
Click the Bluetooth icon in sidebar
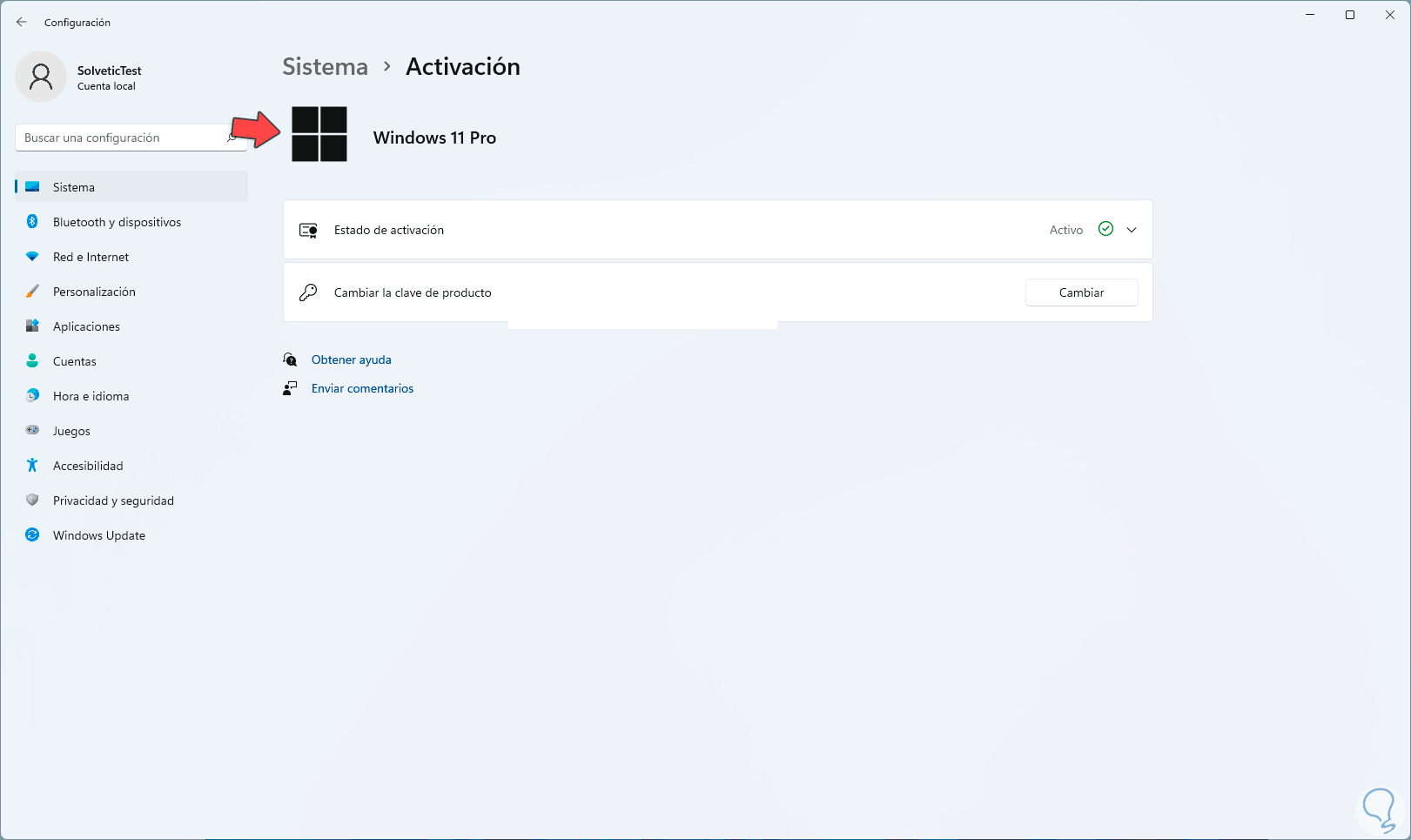tap(32, 222)
